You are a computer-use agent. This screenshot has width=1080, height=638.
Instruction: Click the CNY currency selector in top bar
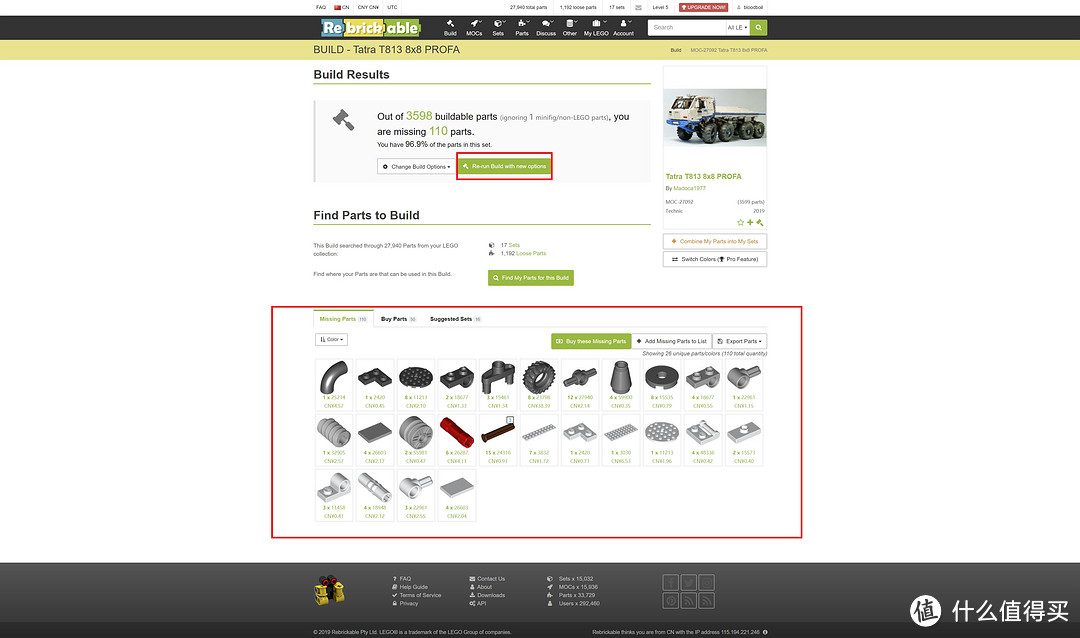[368, 8]
